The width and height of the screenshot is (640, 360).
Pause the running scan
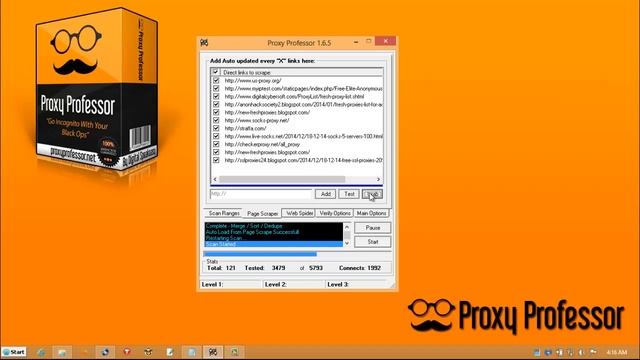tap(373, 228)
